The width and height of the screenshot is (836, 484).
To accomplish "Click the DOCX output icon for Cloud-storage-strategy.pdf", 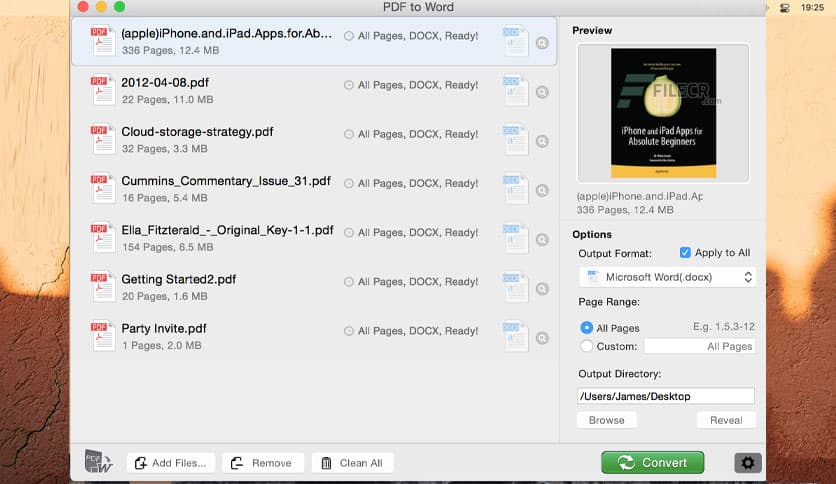I will [x=515, y=139].
